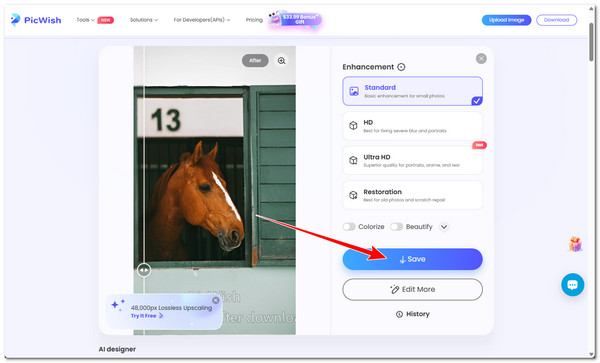Click the before/after slider handle
This screenshot has width=600, height=363.
(144, 270)
